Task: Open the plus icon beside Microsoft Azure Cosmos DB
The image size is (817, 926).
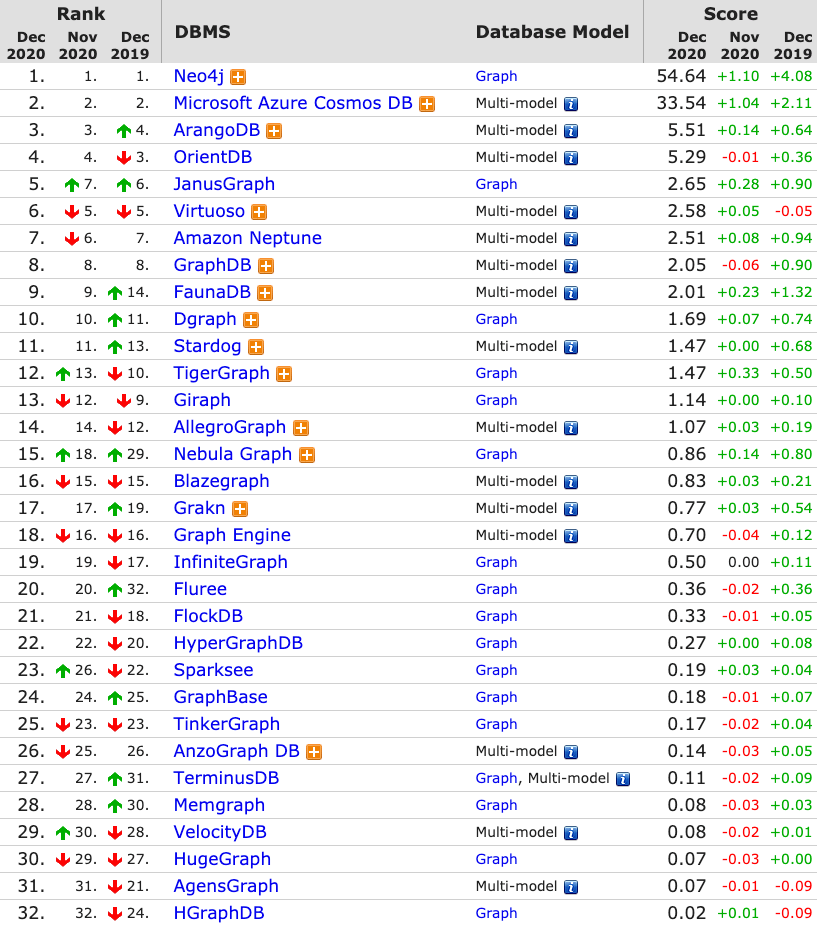Action: click(427, 103)
